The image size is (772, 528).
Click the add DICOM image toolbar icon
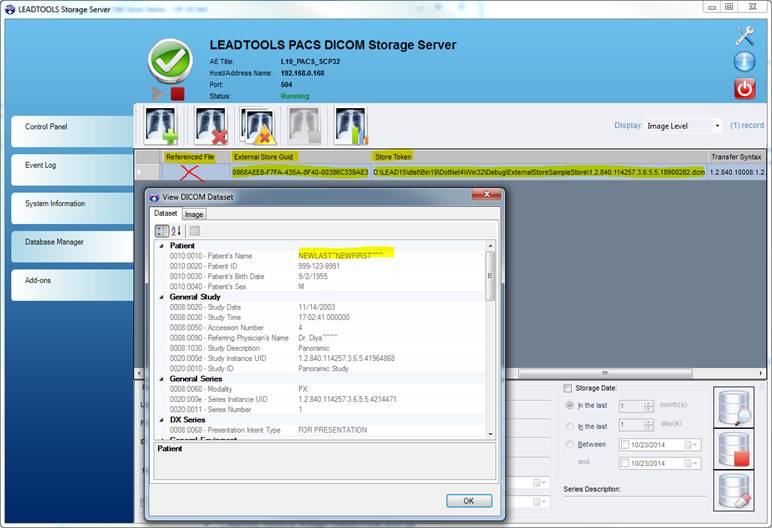(x=161, y=126)
